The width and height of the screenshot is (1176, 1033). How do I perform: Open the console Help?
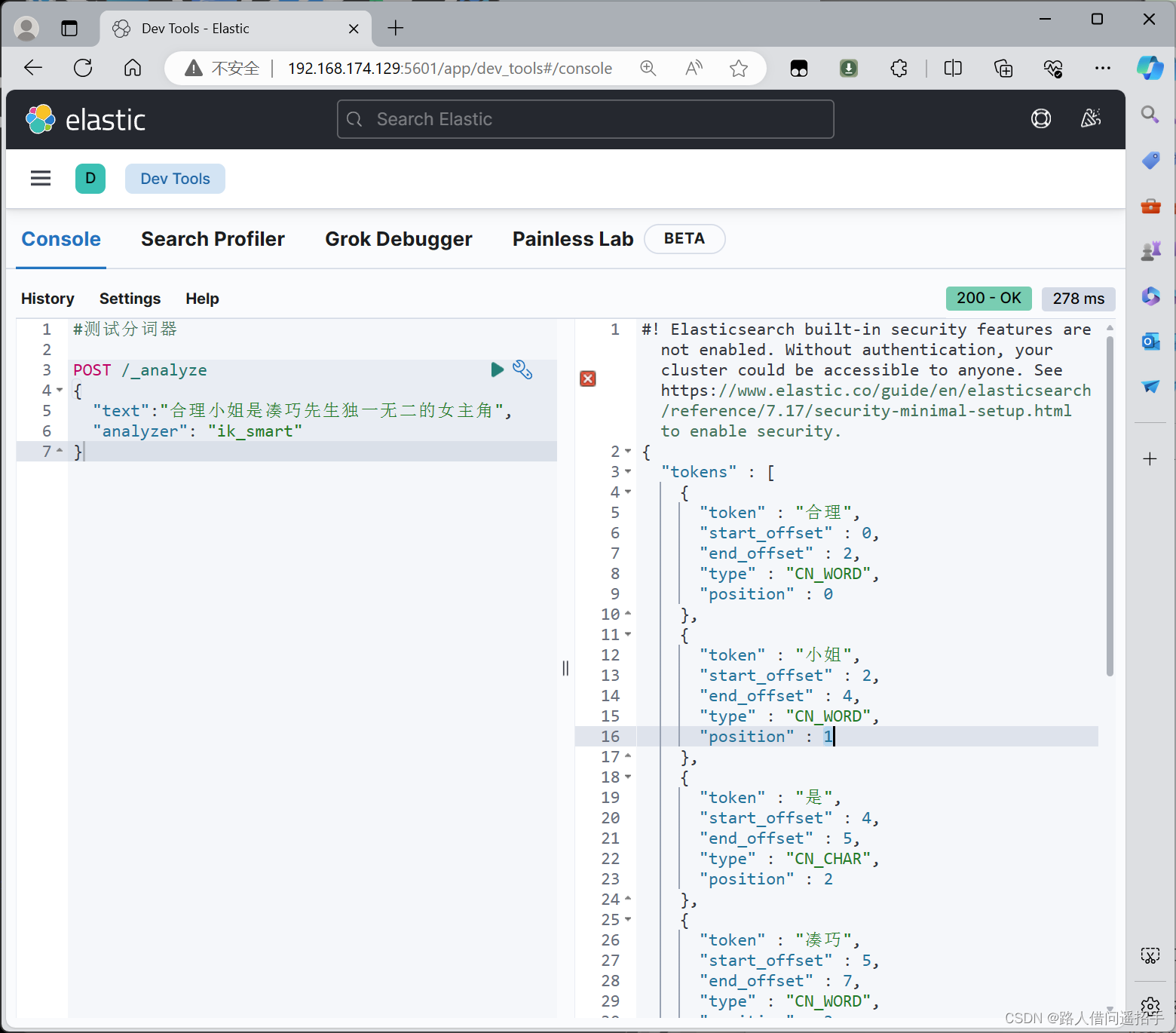(202, 299)
